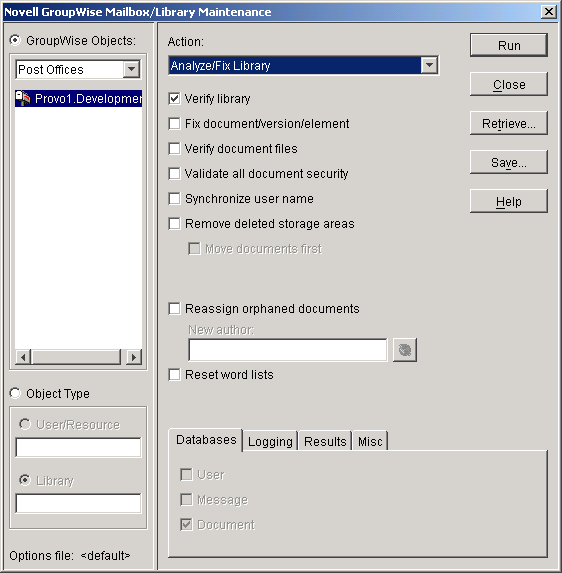Open the Results tab
The height and width of the screenshot is (573, 562).
tap(325, 441)
